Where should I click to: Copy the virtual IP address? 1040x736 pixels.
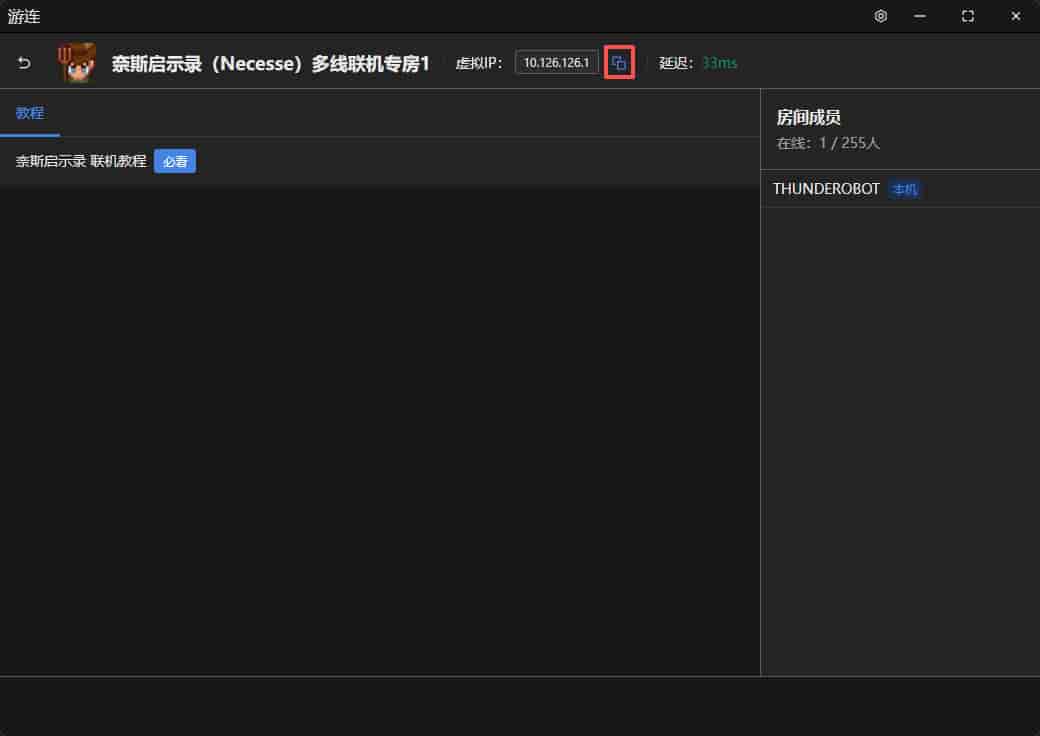tap(619, 62)
